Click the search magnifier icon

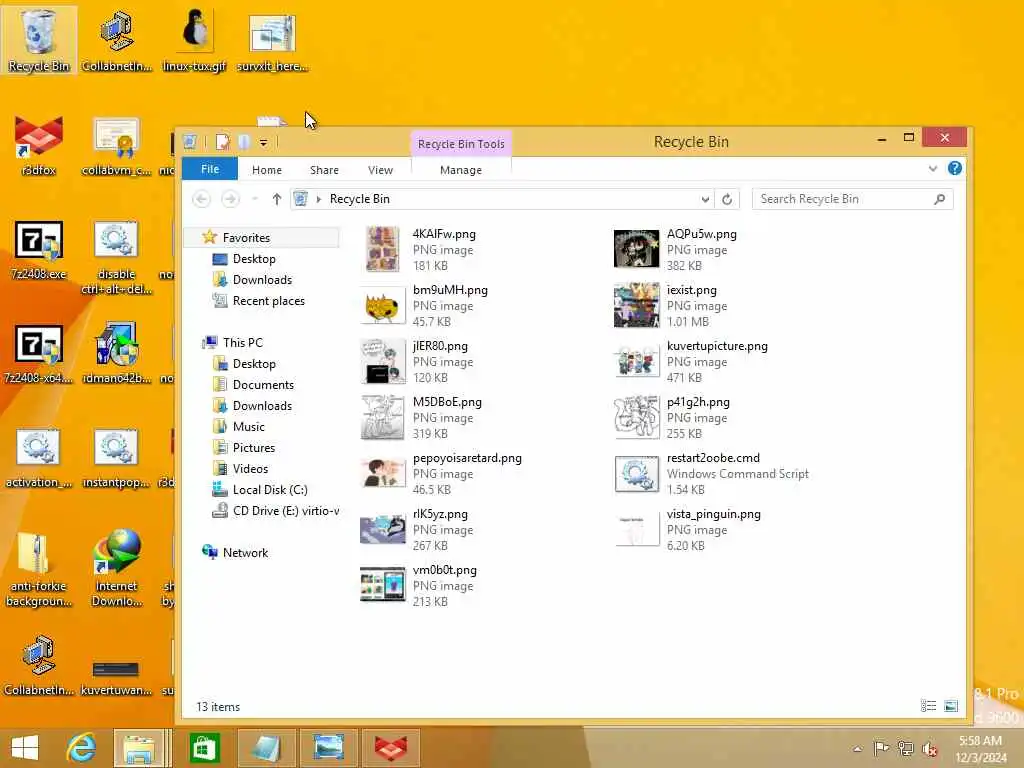[939, 199]
